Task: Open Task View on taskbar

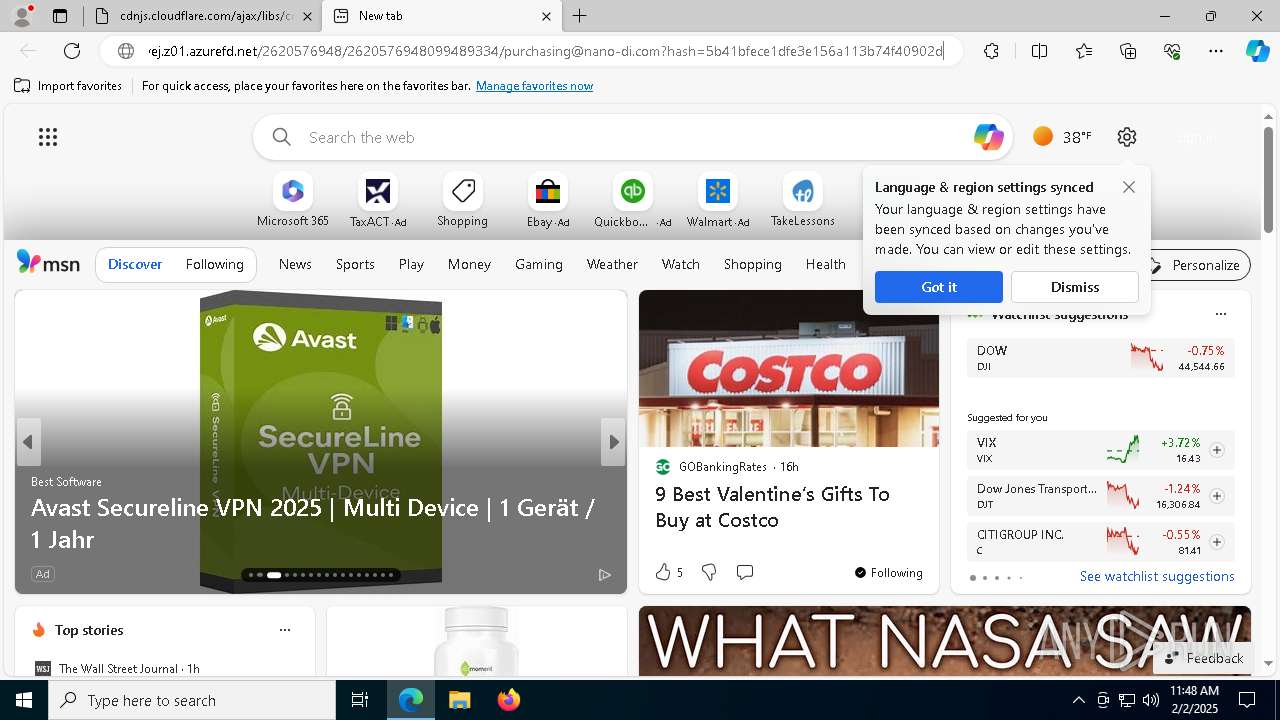Action: [x=360, y=700]
